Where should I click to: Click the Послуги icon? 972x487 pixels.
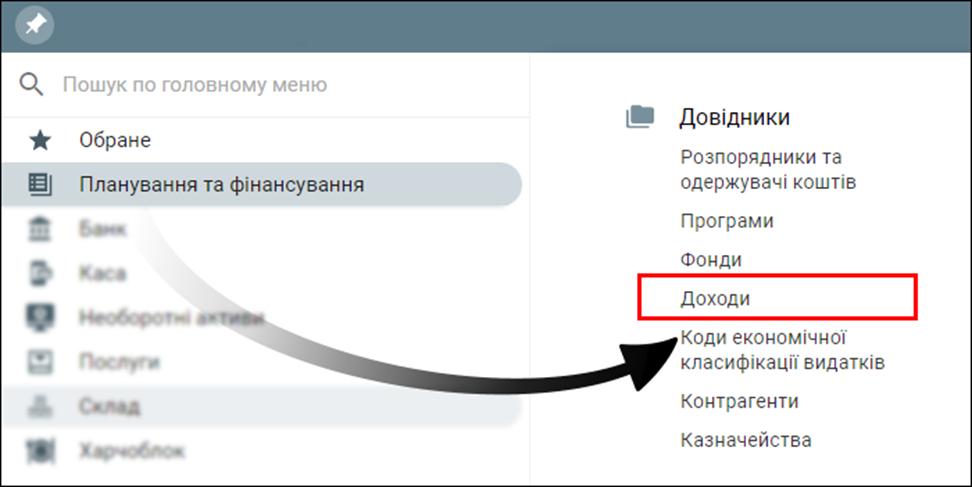click(40, 362)
